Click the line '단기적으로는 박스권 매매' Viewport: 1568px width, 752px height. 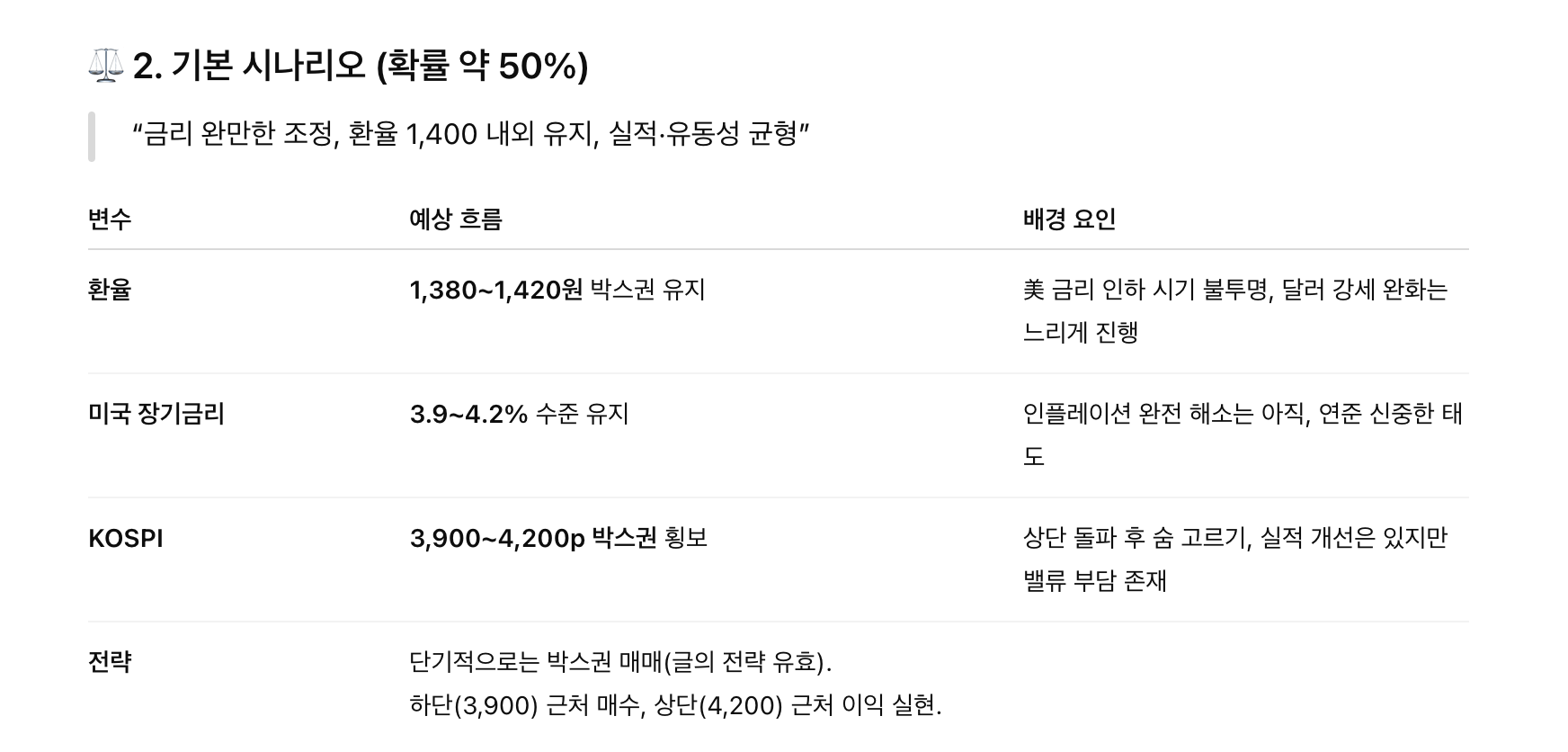(620, 662)
